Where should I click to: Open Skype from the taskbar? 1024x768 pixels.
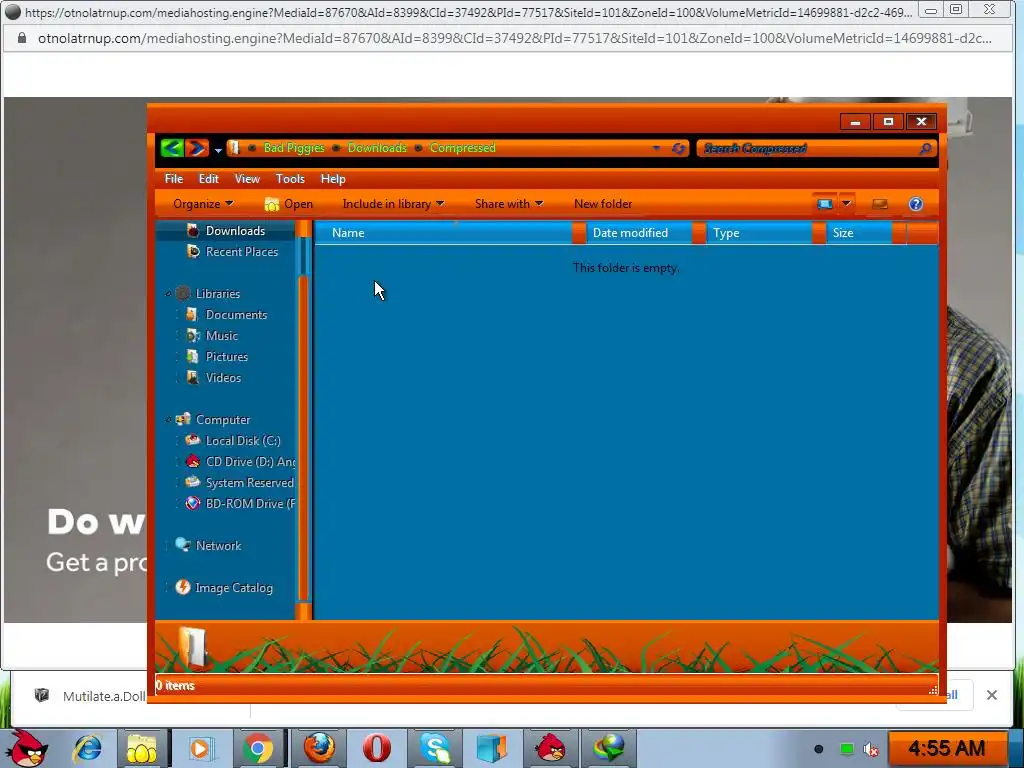click(435, 748)
